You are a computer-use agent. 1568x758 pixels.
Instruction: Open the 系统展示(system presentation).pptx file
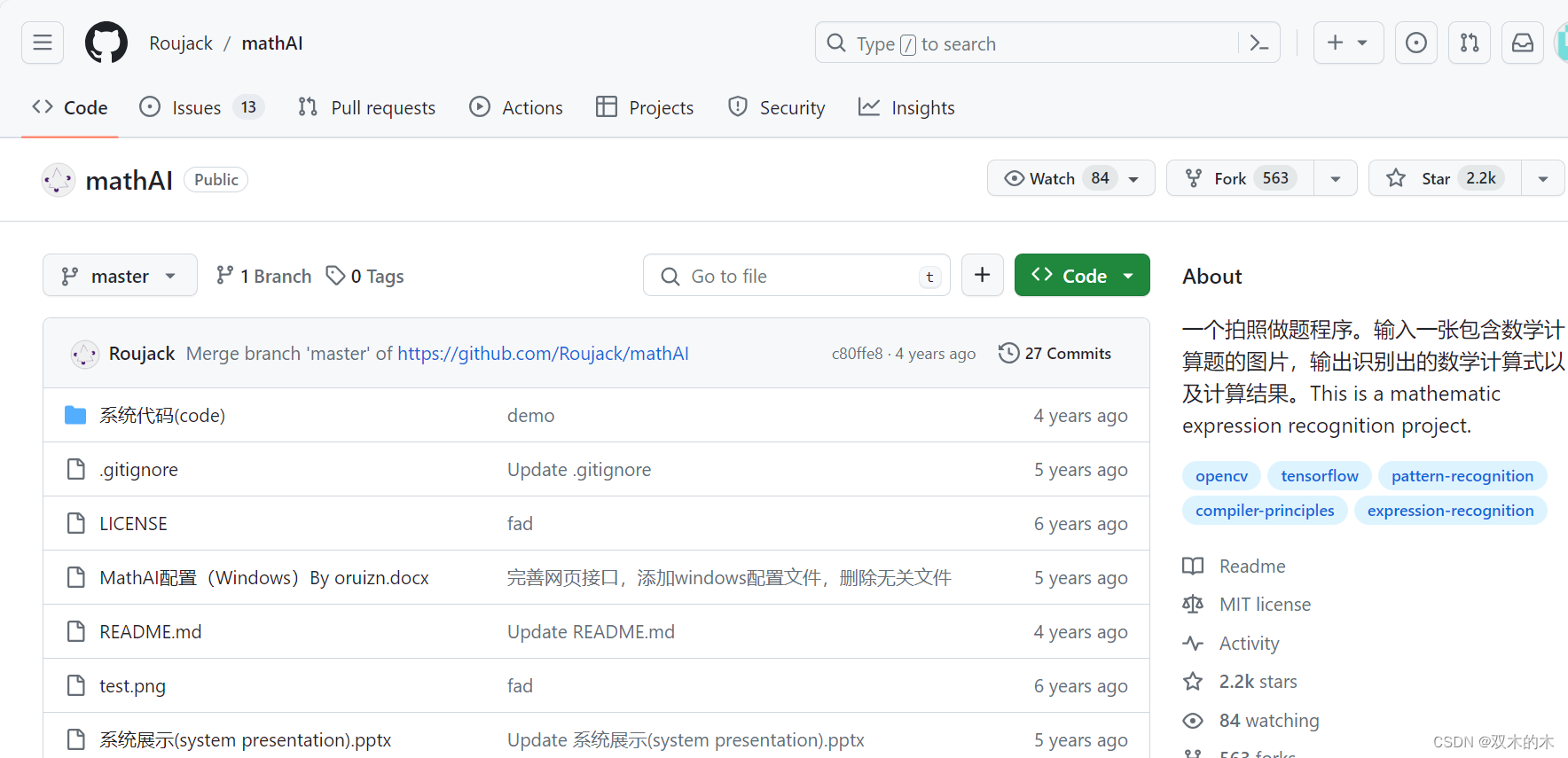(246, 739)
